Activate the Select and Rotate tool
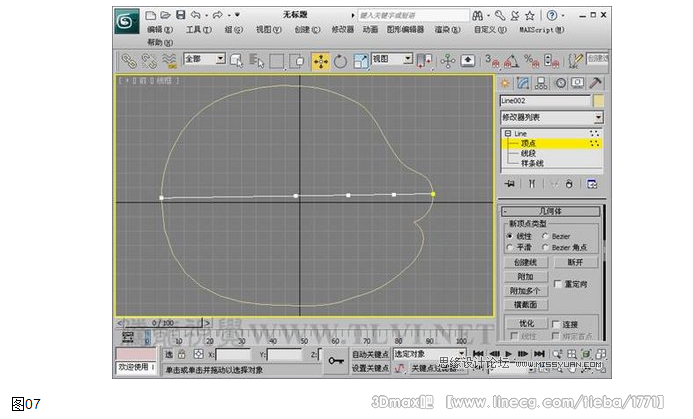 [x=340, y=61]
